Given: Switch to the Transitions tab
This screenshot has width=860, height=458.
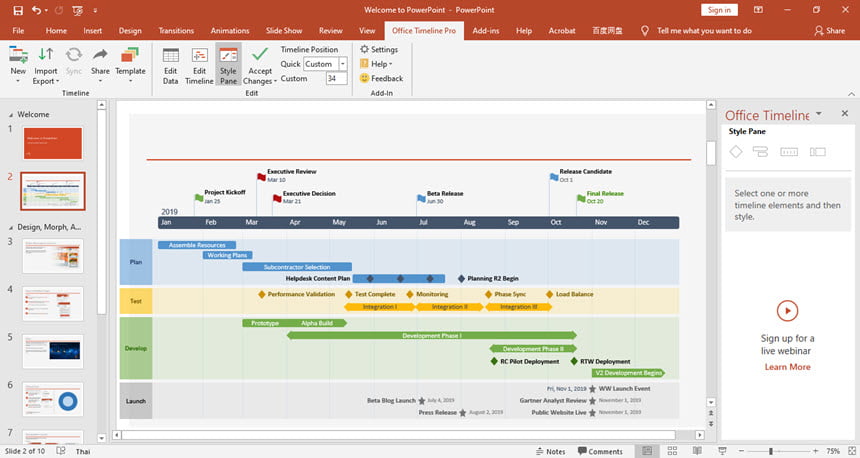Looking at the screenshot, I should coord(176,31).
